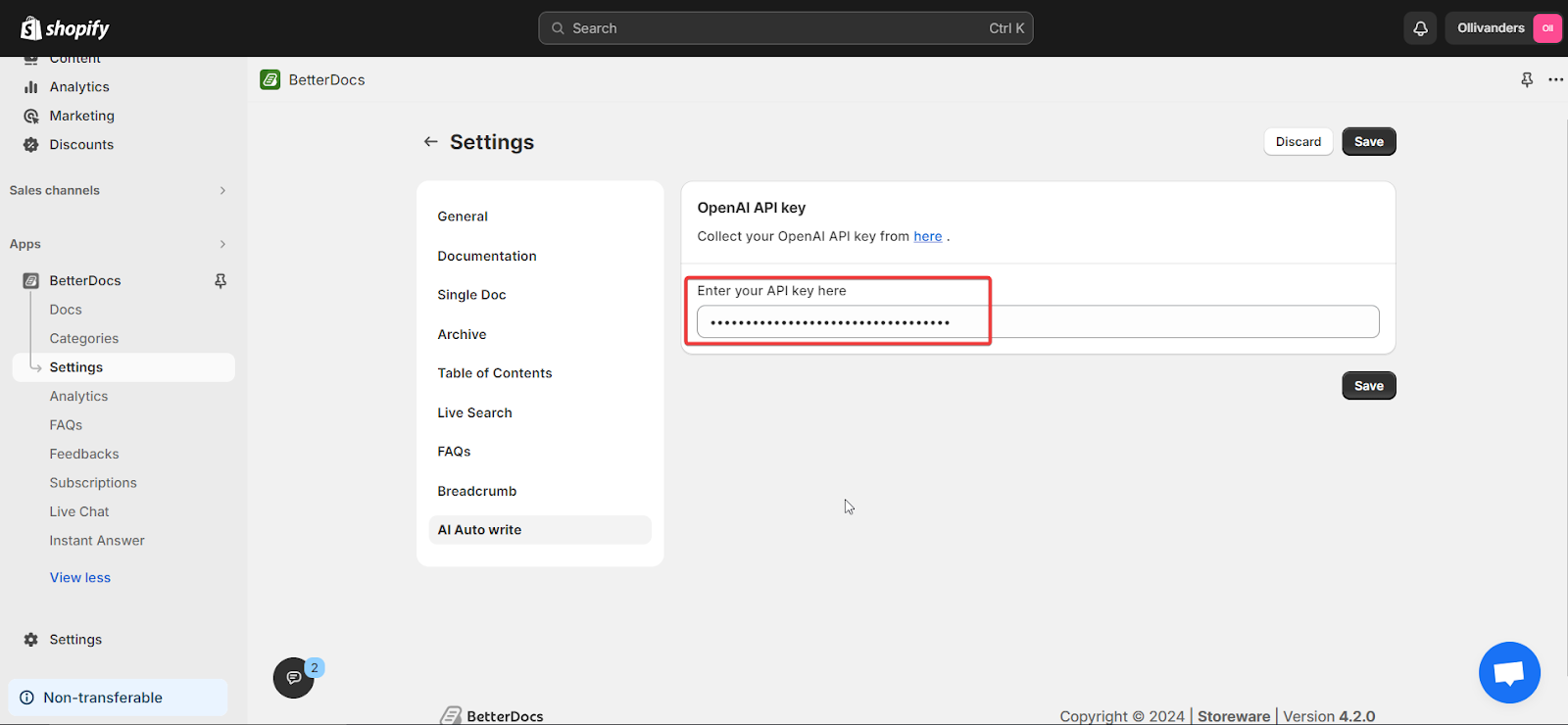The width and height of the screenshot is (1568, 725).
Task: Click the BetterDocs app icon in the header
Action: coord(270,80)
